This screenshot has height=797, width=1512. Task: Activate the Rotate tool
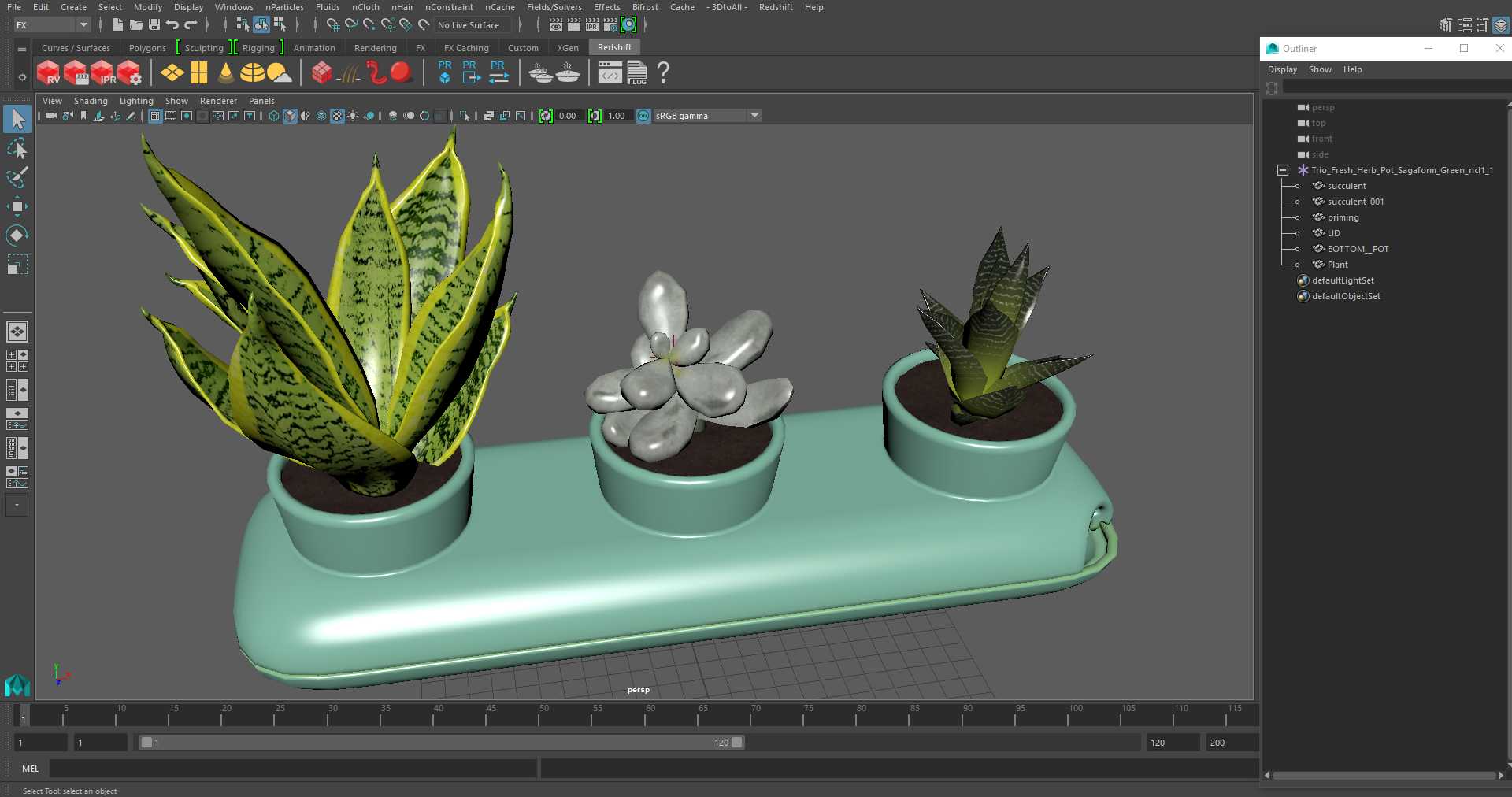point(17,235)
